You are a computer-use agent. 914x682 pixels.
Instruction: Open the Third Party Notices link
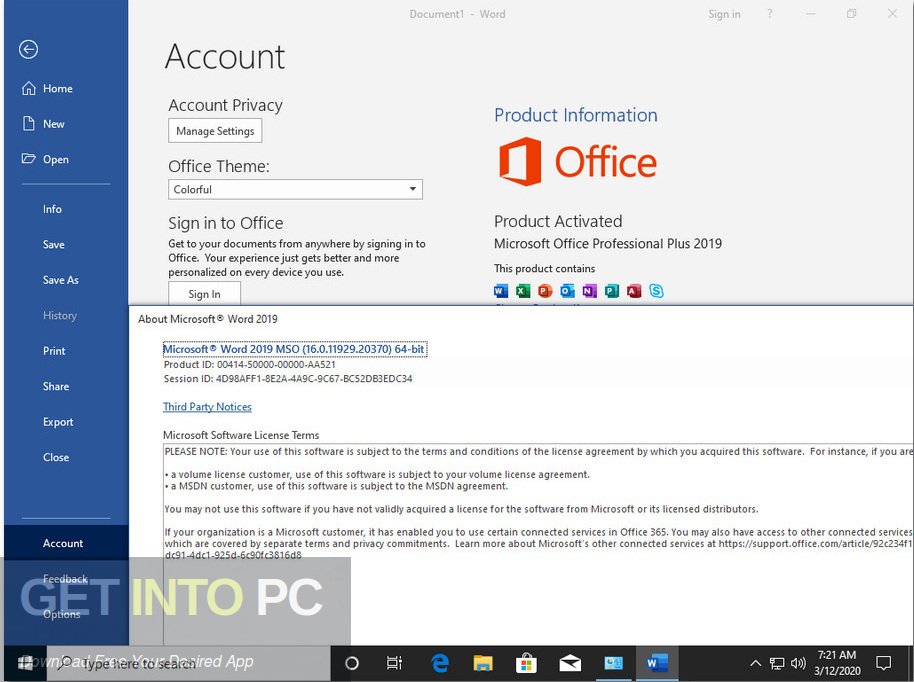(207, 407)
